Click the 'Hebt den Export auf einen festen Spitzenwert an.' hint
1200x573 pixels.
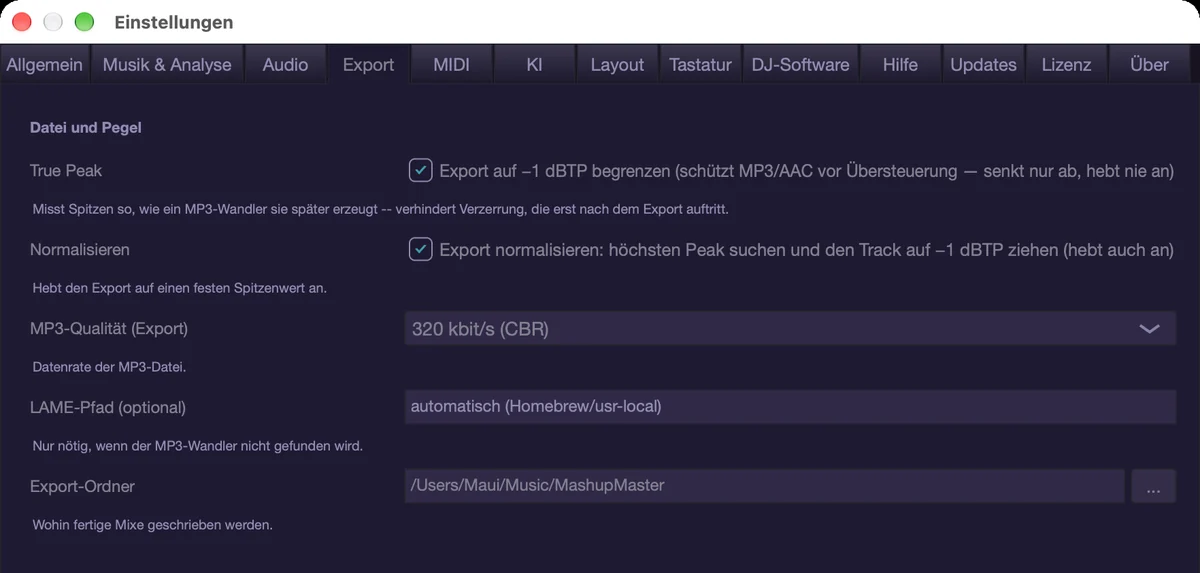click(180, 288)
